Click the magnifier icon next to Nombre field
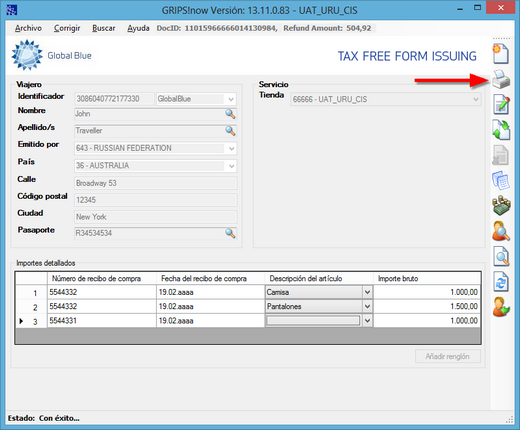Viewport: 520px width, 430px height. pos(230,114)
